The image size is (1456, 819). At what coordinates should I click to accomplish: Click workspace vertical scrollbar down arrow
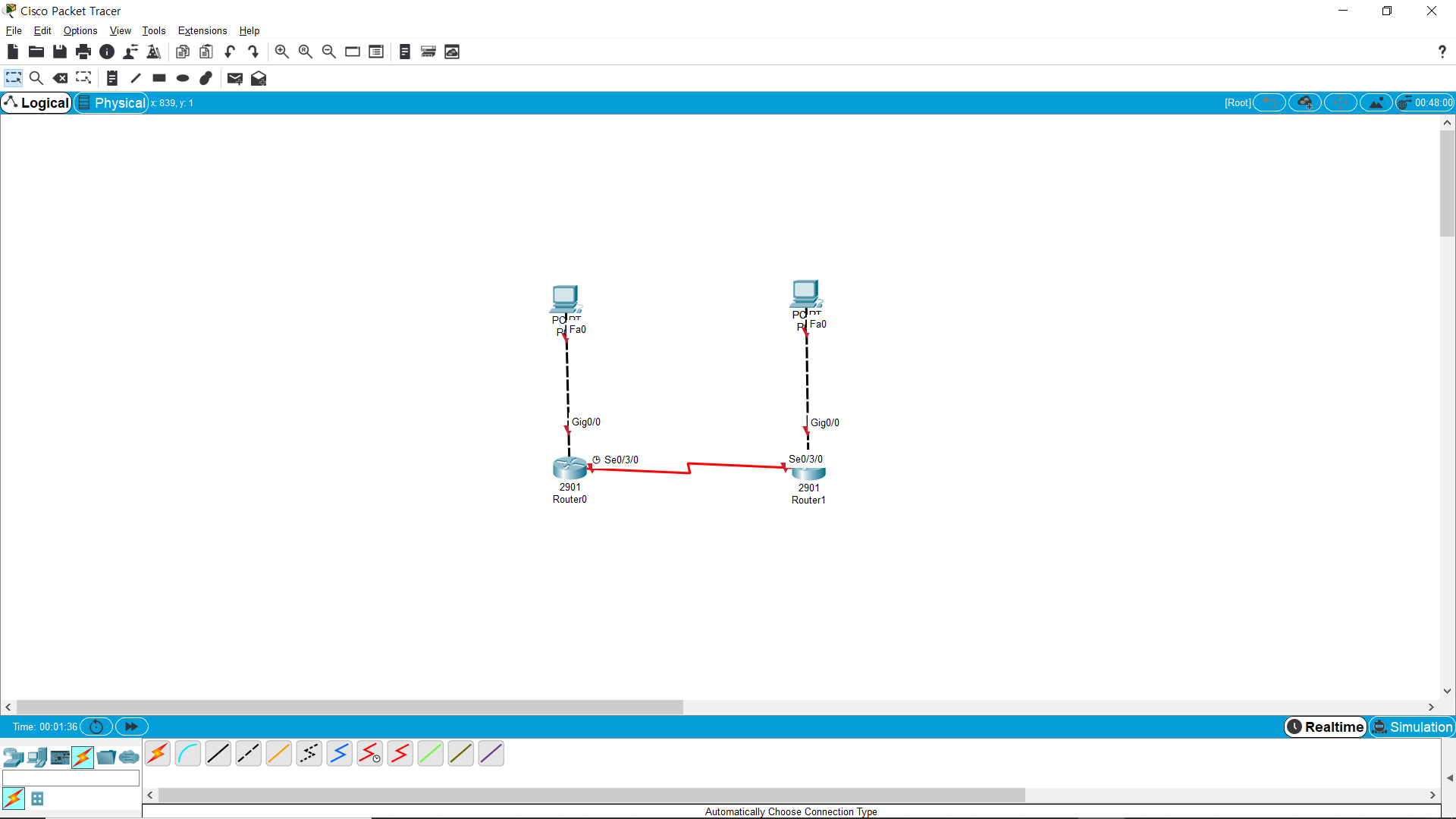(1447, 691)
